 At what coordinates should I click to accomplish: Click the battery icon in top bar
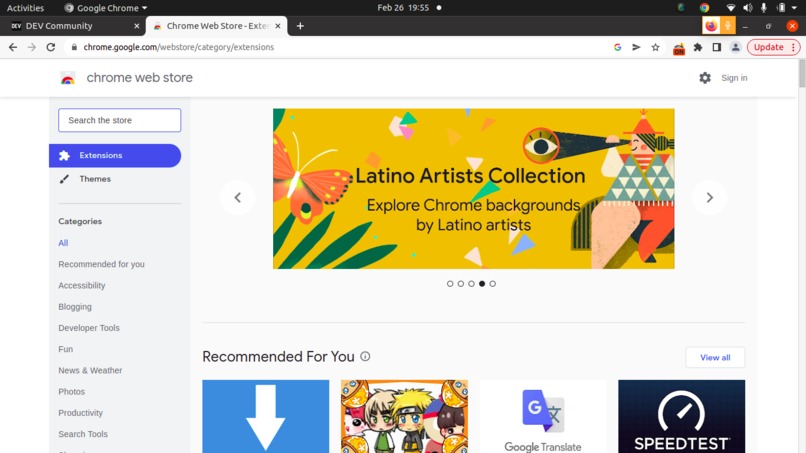click(x=781, y=8)
